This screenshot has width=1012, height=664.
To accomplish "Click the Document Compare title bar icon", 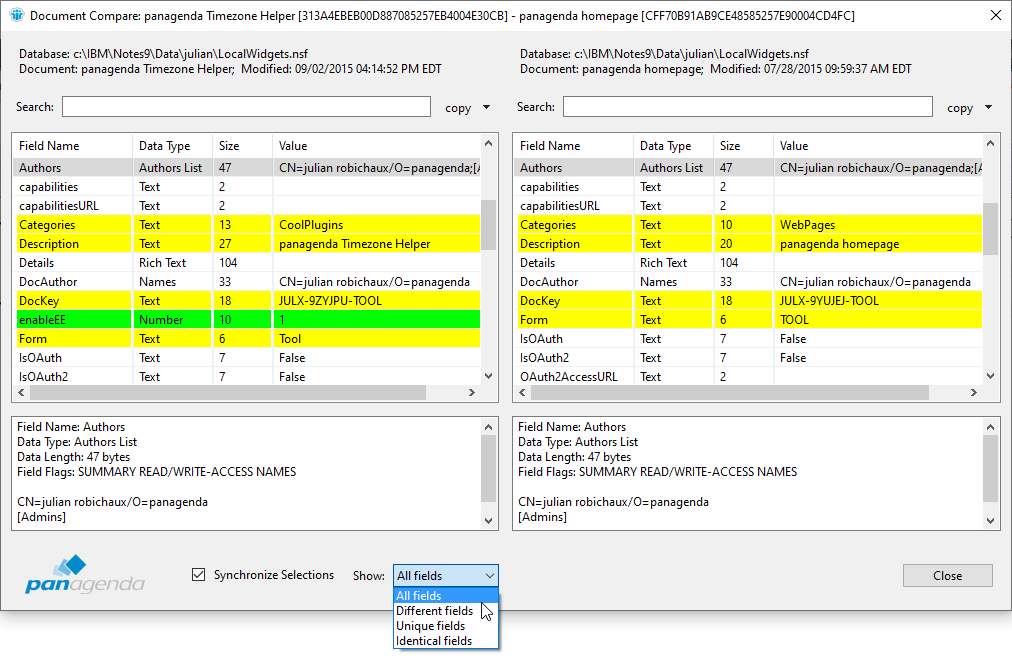I will (x=17, y=15).
